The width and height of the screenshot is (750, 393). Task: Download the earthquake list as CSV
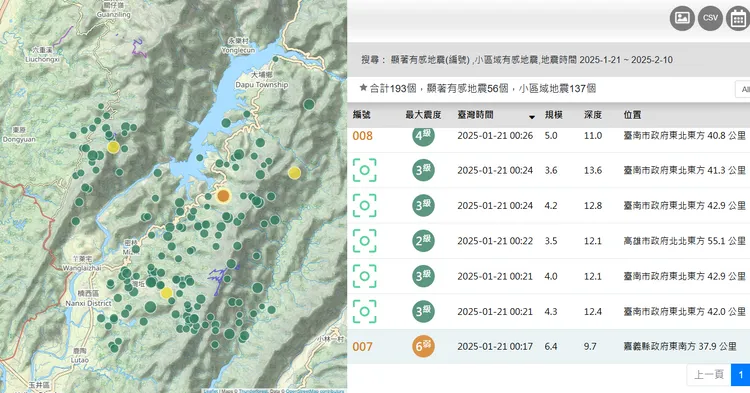click(710, 18)
